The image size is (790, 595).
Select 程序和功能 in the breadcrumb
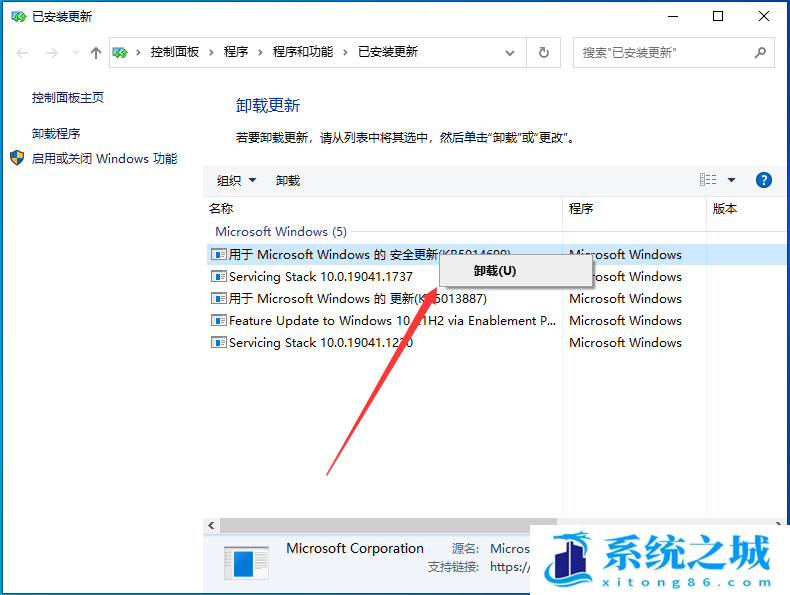(303, 52)
